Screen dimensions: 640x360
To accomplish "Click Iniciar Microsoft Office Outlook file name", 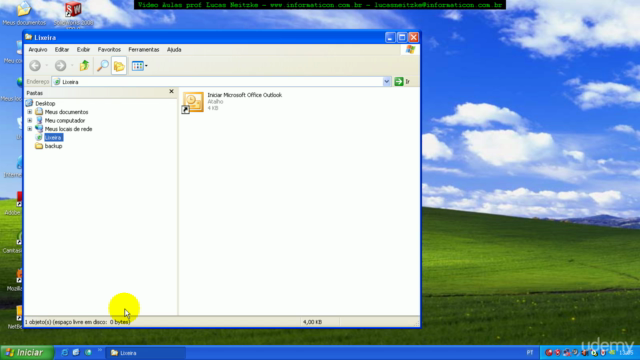I will tap(244, 95).
